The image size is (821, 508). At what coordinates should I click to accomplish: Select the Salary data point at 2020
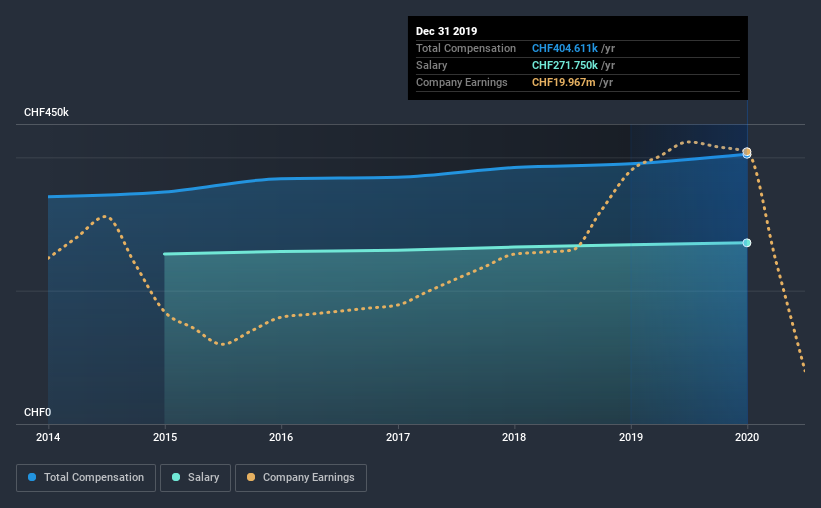pyautogui.click(x=747, y=243)
